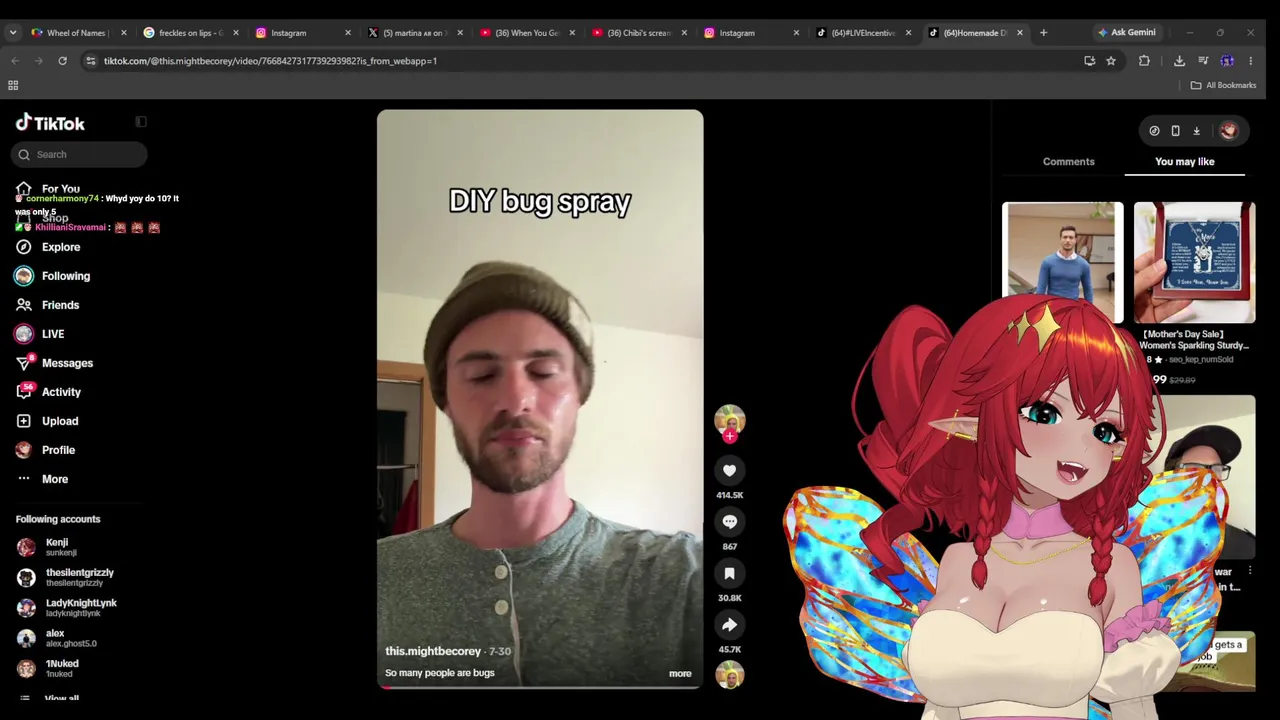Image resolution: width=1280 pixels, height=720 pixels.
Task: Open the LIVE section
Action: pyautogui.click(x=52, y=334)
